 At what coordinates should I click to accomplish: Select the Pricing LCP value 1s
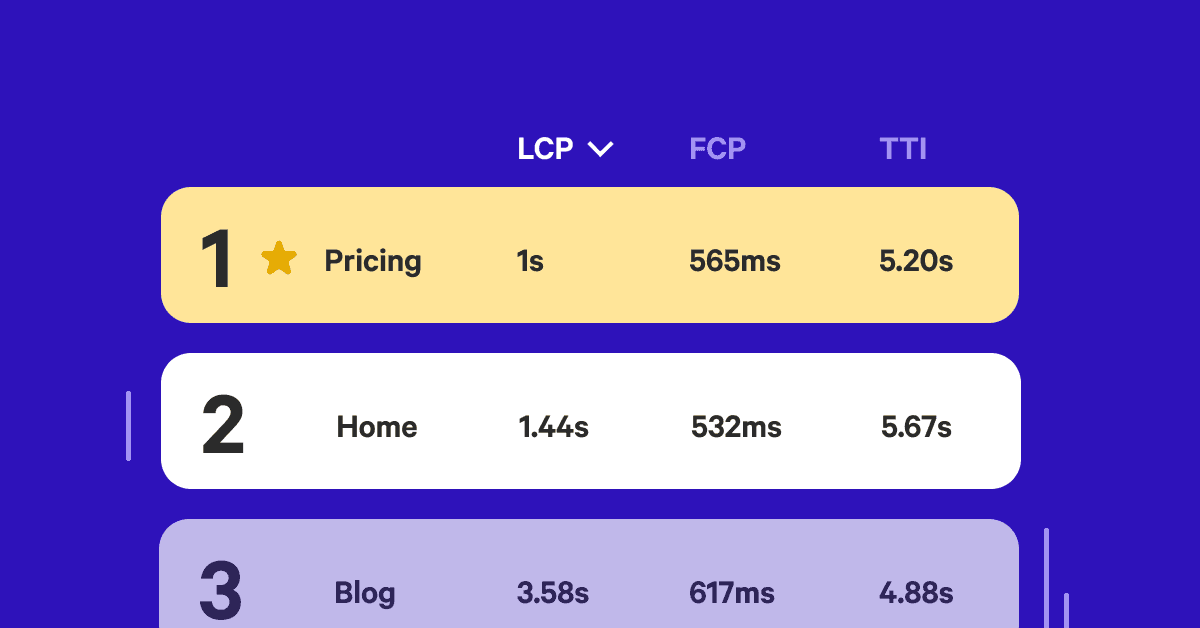click(530, 261)
